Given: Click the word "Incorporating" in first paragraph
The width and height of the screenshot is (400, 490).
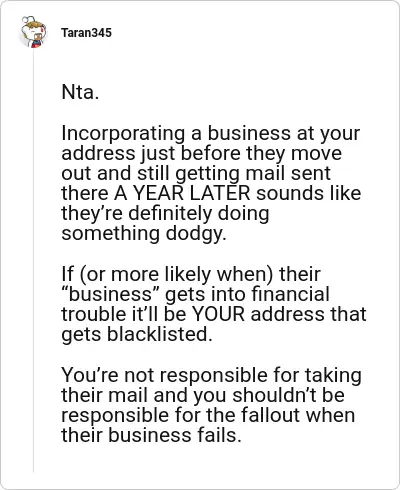Looking at the screenshot, I should point(123,133).
